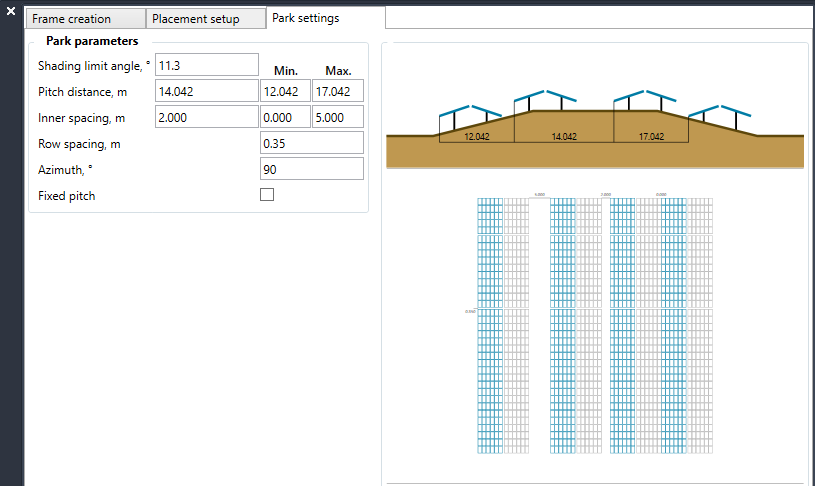Image resolution: width=815 pixels, height=486 pixels.
Task: Click the Shading limit angle input field
Action: click(x=207, y=65)
